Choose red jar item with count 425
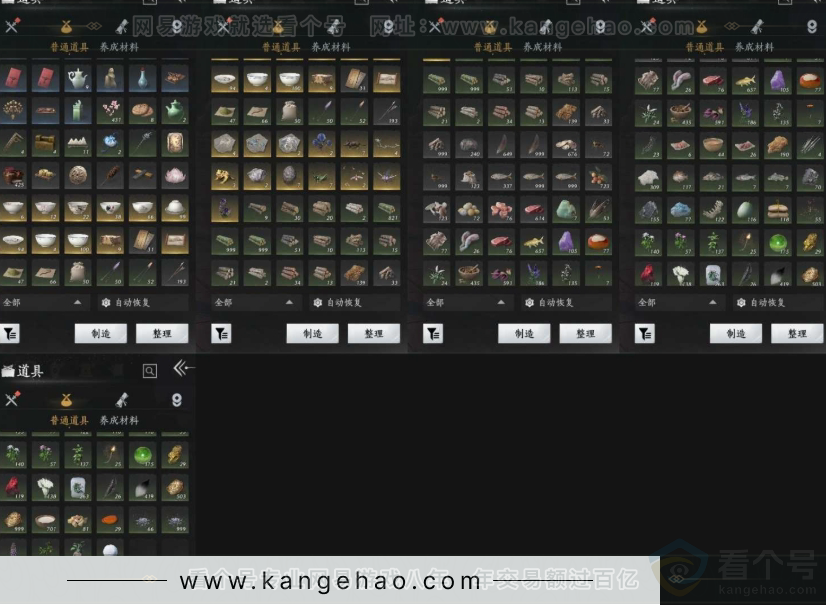Viewport: 826px width, 605px height. point(13,175)
